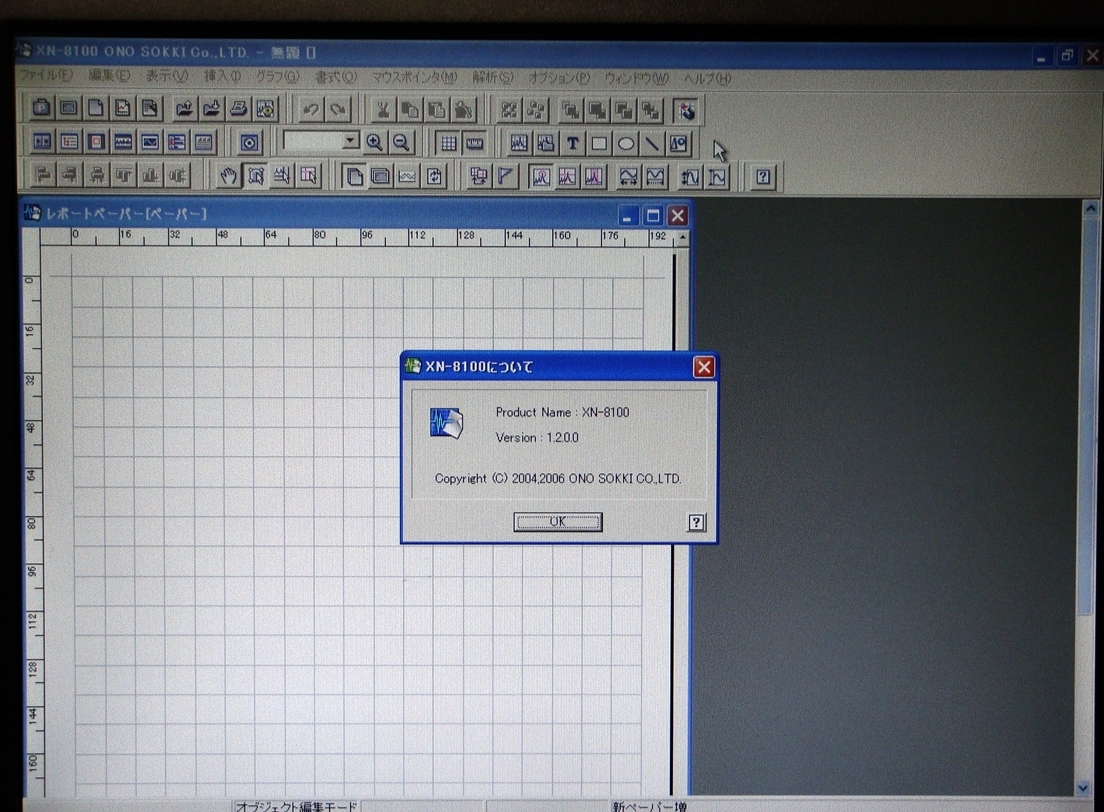The image size is (1104, 812).
Task: Close the レポートペーパー window
Action: tap(677, 215)
